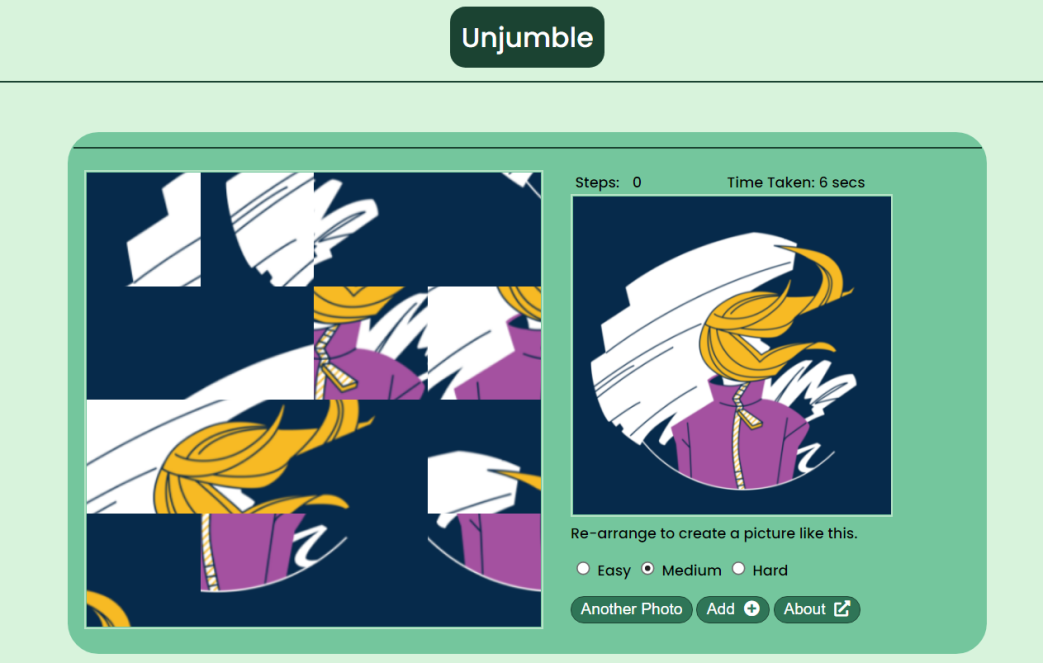Click the Add button
The height and width of the screenshot is (663, 1043).
click(x=732, y=609)
